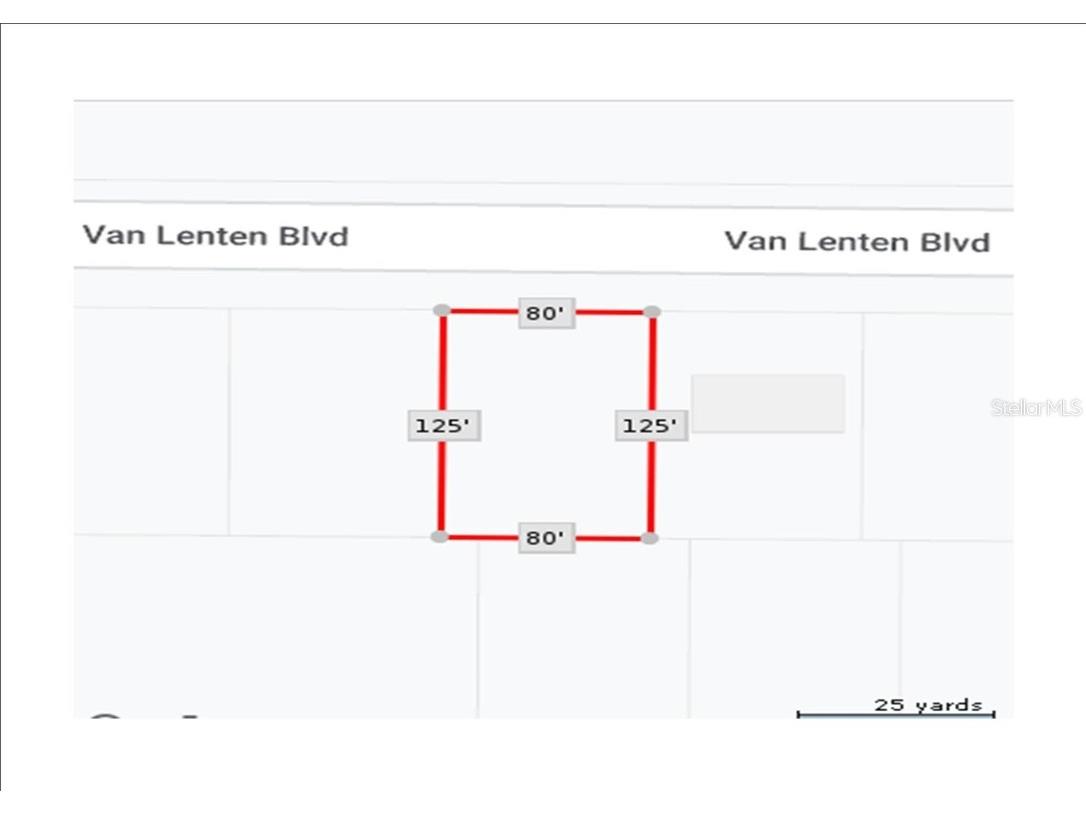Click the bottom-right corner node of the parcel
Viewport: 1086px width, 814px height.
pos(649,538)
